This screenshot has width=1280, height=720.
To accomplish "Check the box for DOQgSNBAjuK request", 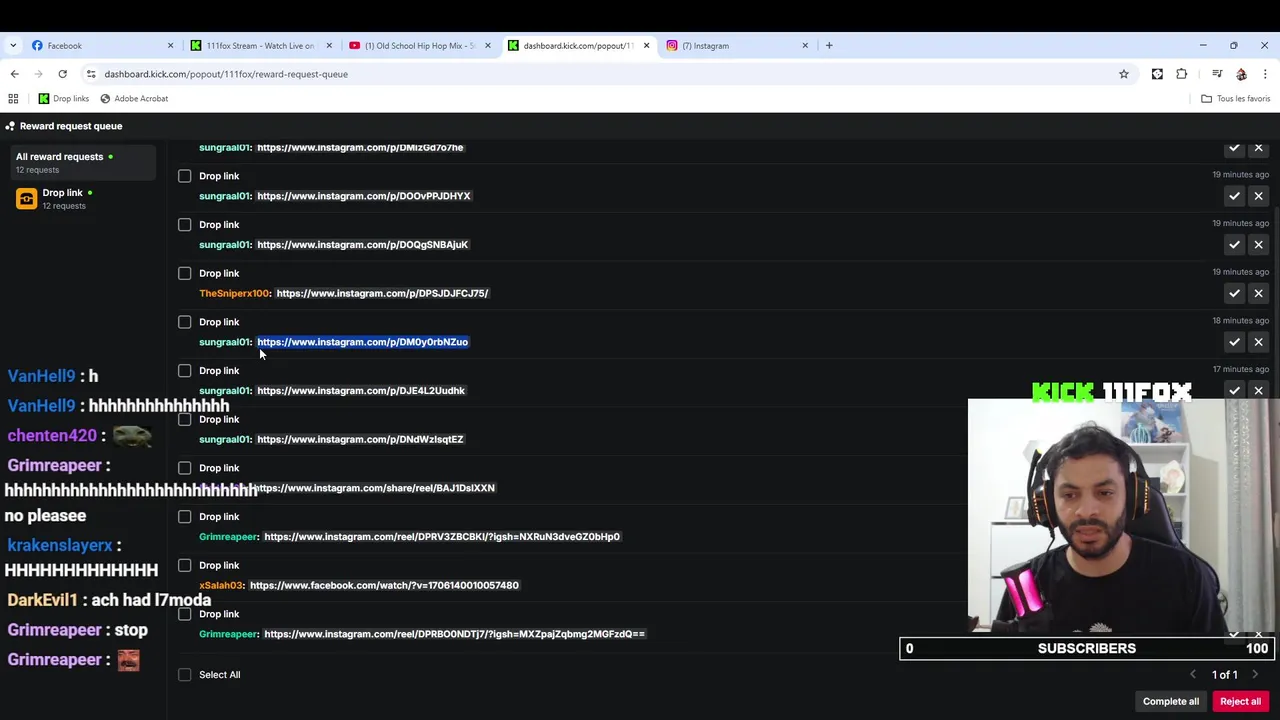I will [x=185, y=225].
